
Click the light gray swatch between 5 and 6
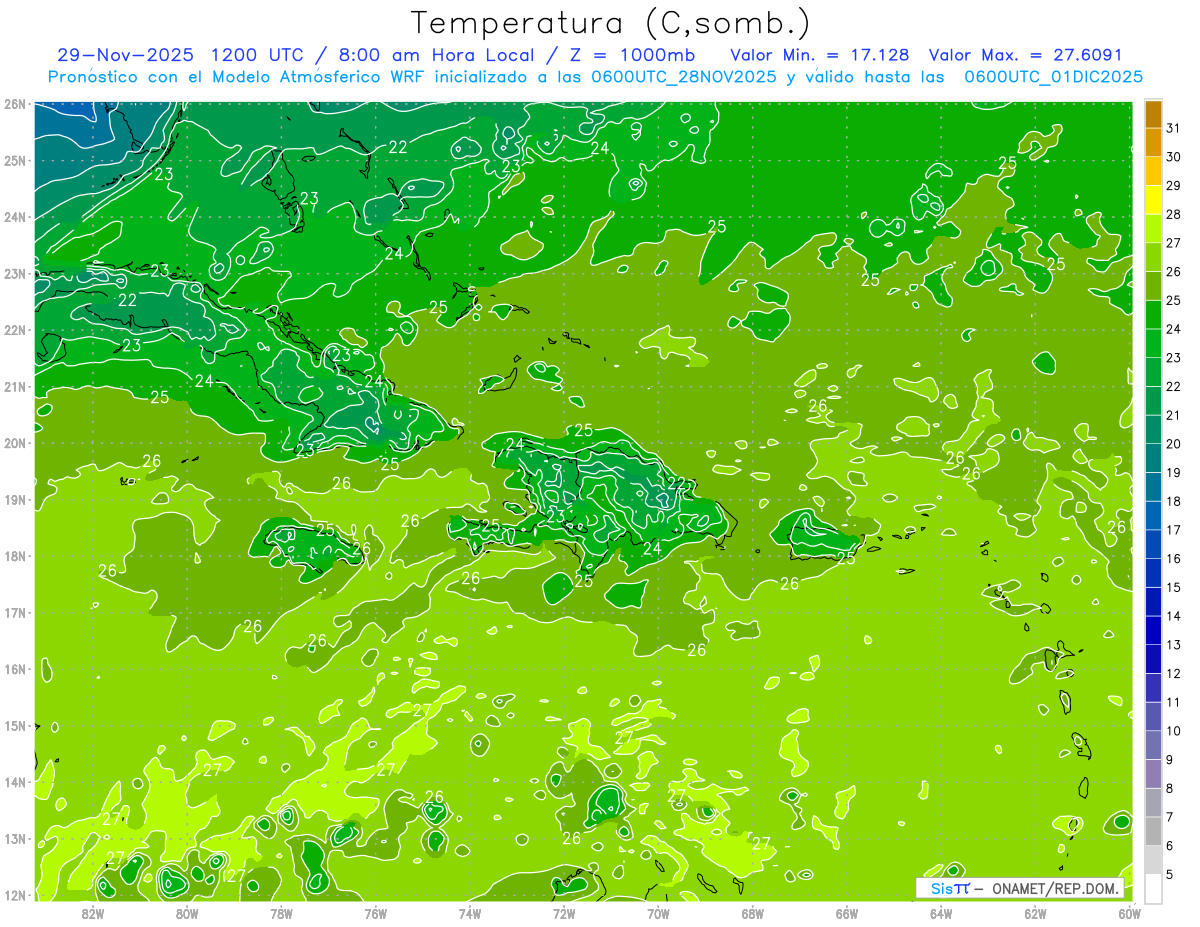(x=1153, y=860)
